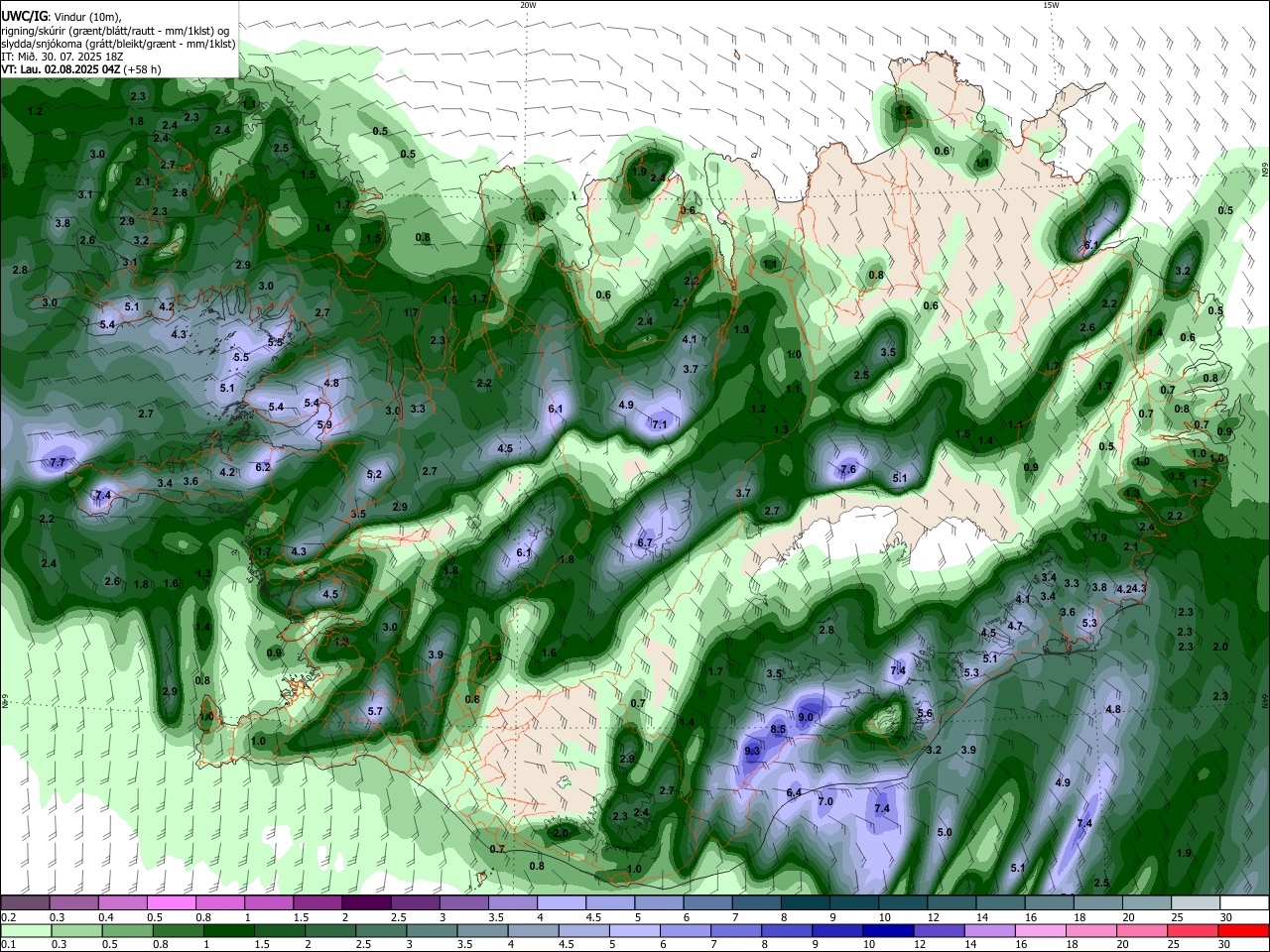Image resolution: width=1270 pixels, height=952 pixels.
Task: Select the 5.7 precipitation value
Action: (375, 711)
